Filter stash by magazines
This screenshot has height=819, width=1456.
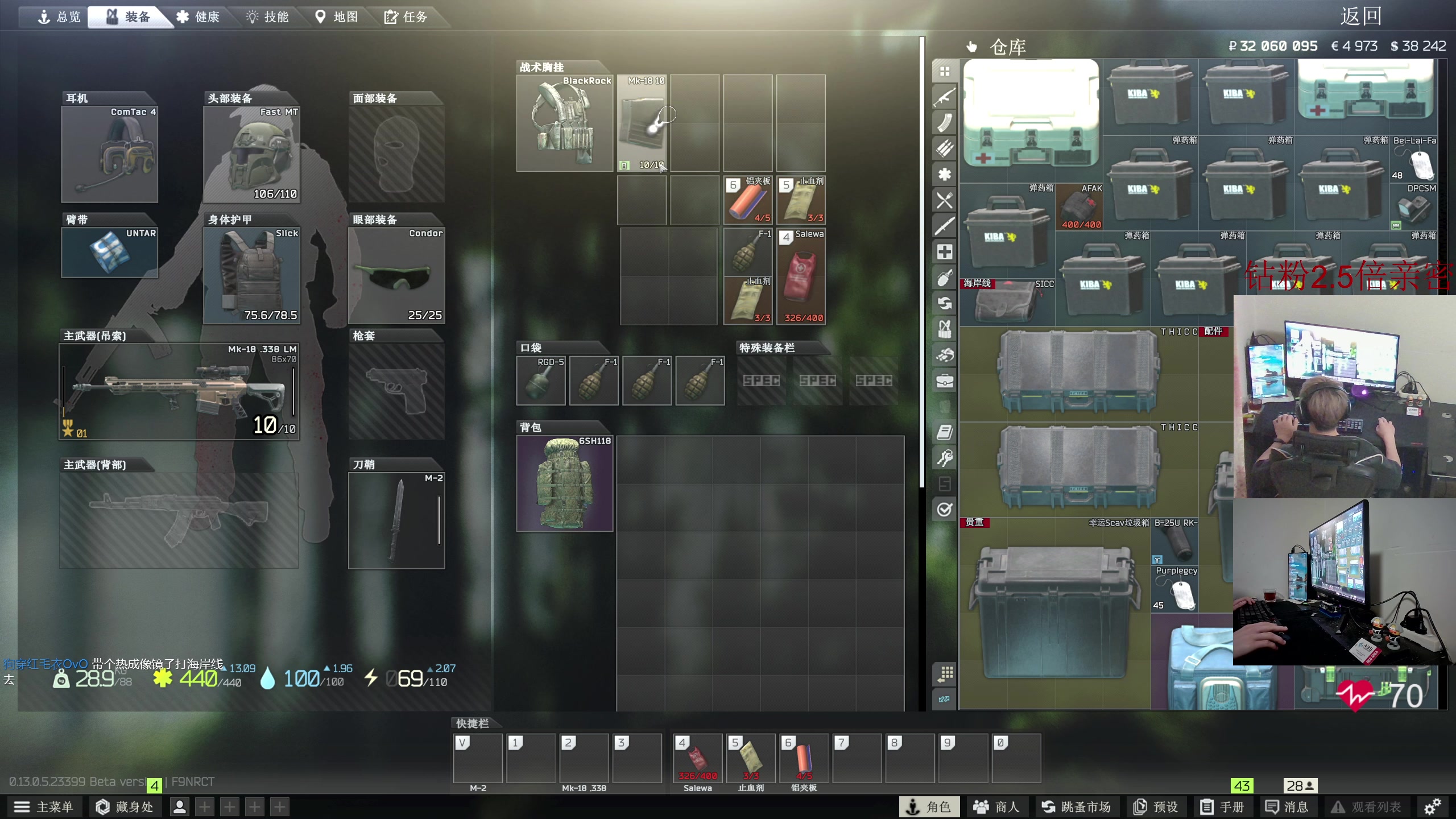(x=945, y=123)
